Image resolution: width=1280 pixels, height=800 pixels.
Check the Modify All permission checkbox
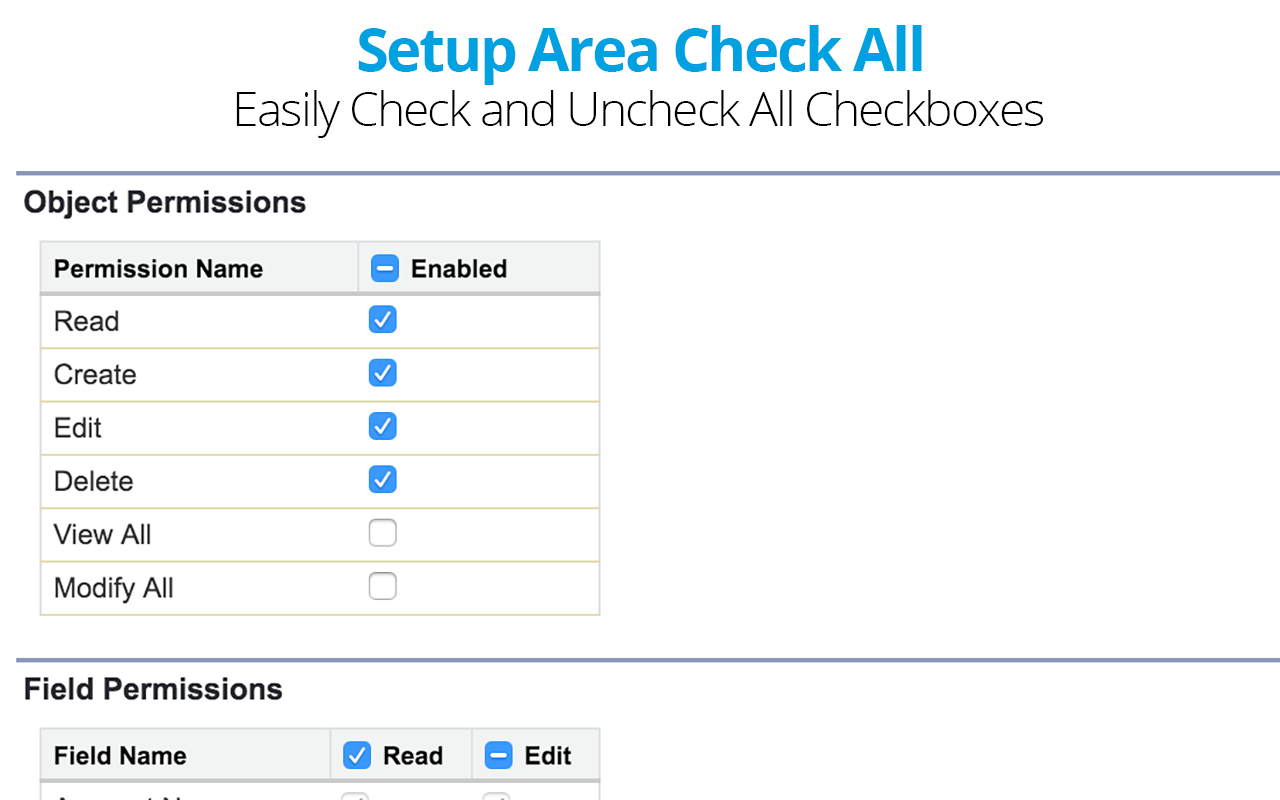[x=383, y=586]
